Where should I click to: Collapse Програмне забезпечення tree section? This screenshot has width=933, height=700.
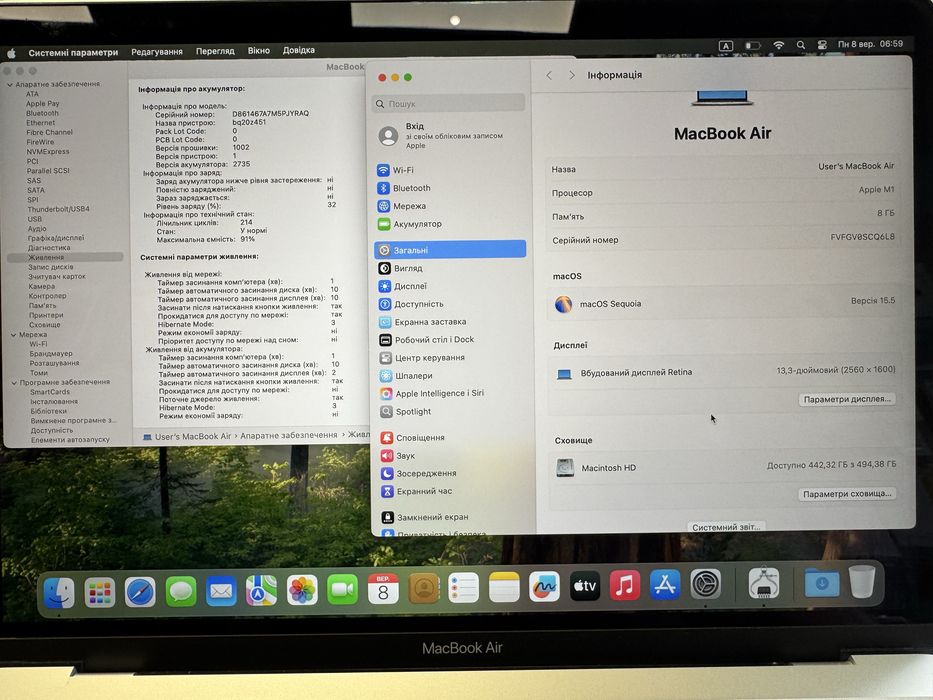tap(14, 382)
